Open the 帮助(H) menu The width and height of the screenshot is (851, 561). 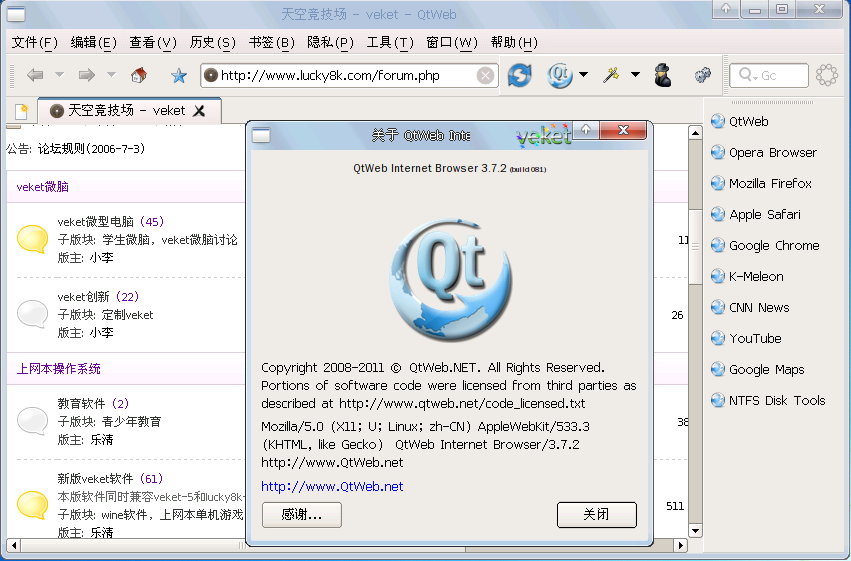click(514, 42)
